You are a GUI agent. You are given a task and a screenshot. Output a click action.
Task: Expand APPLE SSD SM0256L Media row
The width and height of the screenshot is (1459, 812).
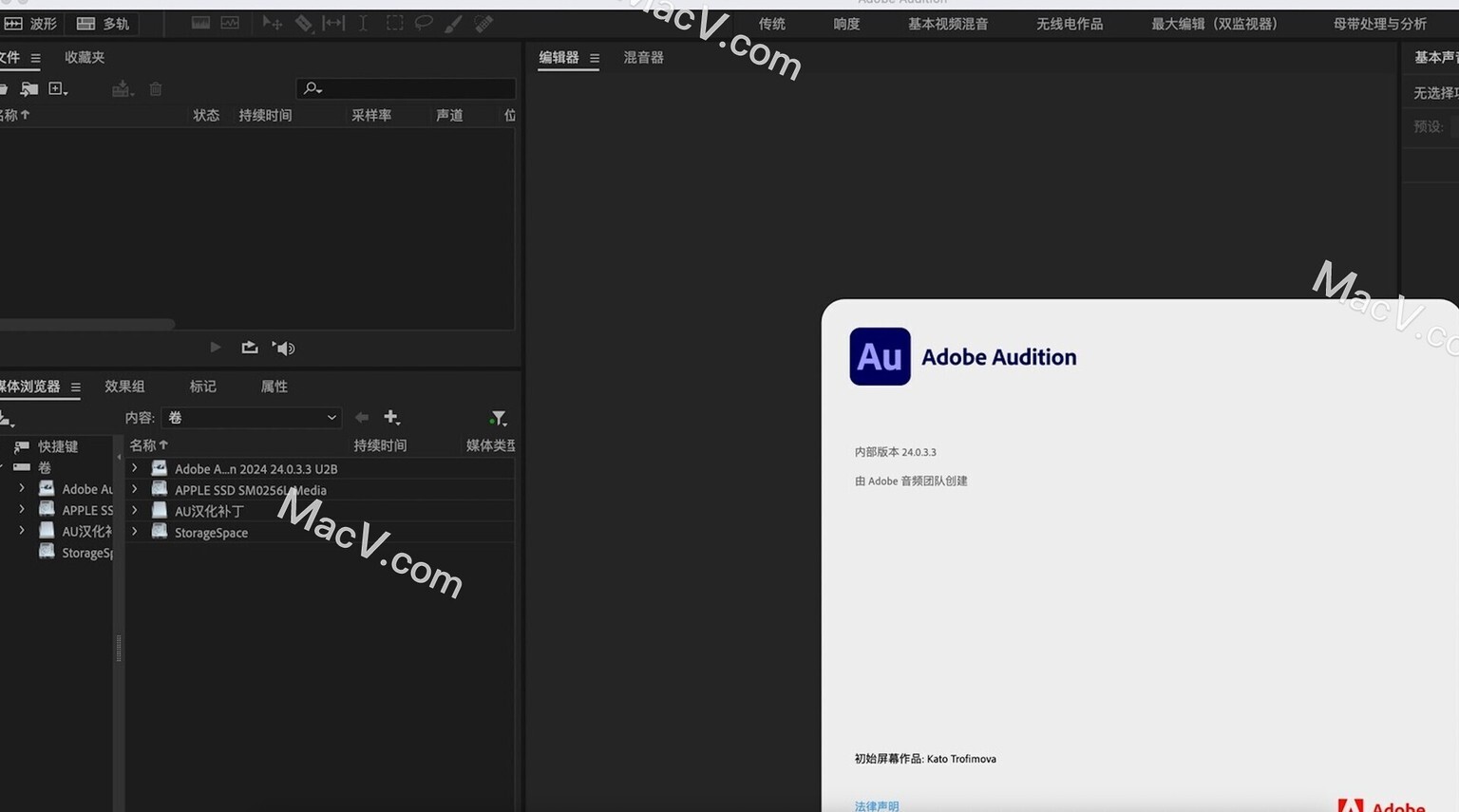134,489
